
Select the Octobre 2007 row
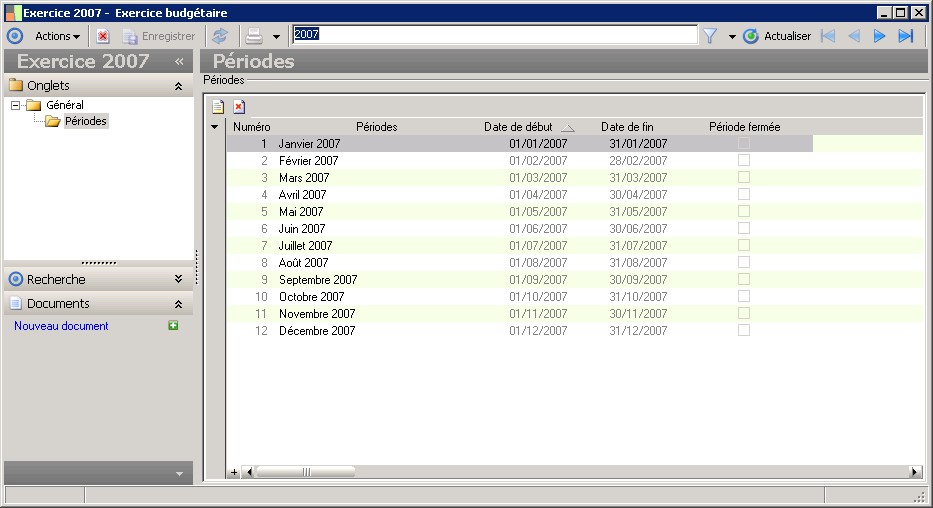[x=519, y=296]
